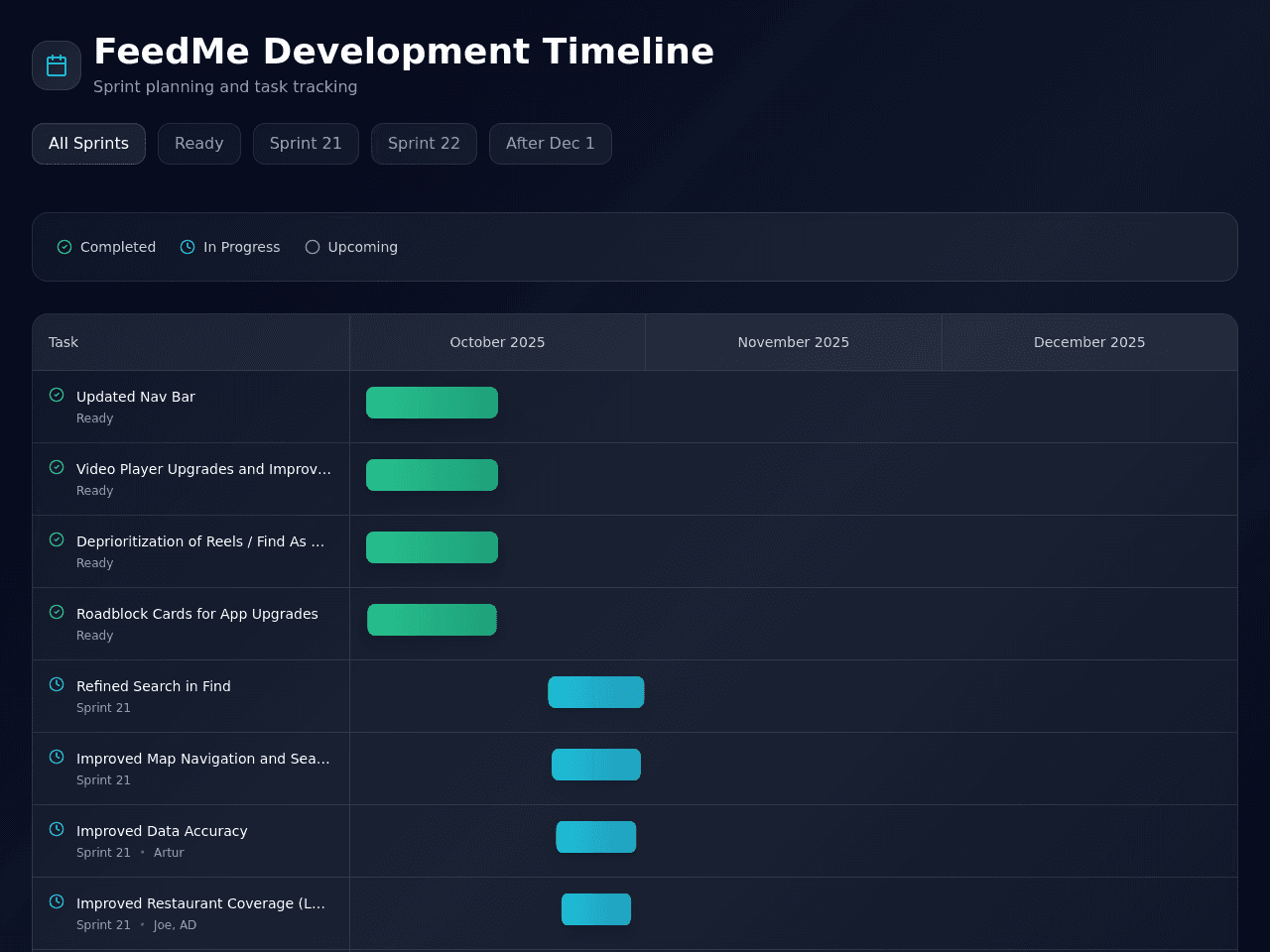
Task: Click completed check icon for Roadblock Cards
Action: click(x=57, y=612)
